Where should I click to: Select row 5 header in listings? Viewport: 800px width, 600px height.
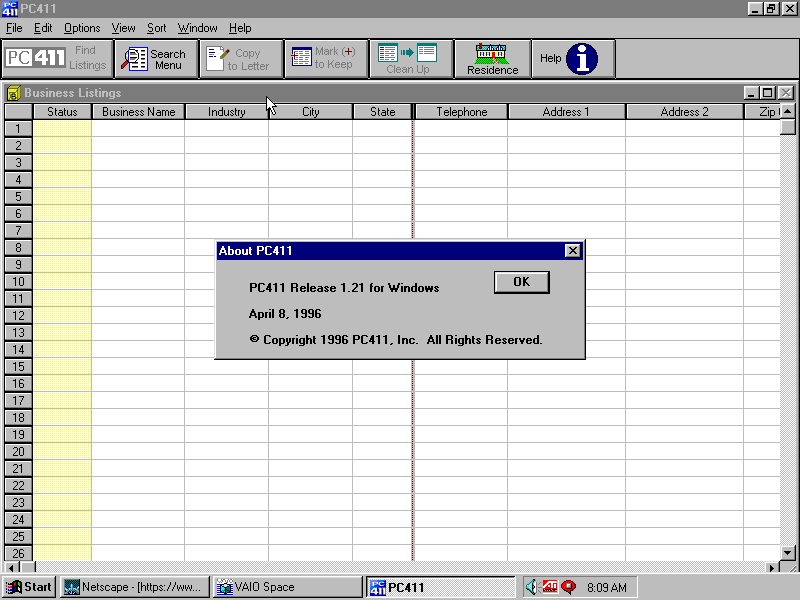pyautogui.click(x=18, y=196)
